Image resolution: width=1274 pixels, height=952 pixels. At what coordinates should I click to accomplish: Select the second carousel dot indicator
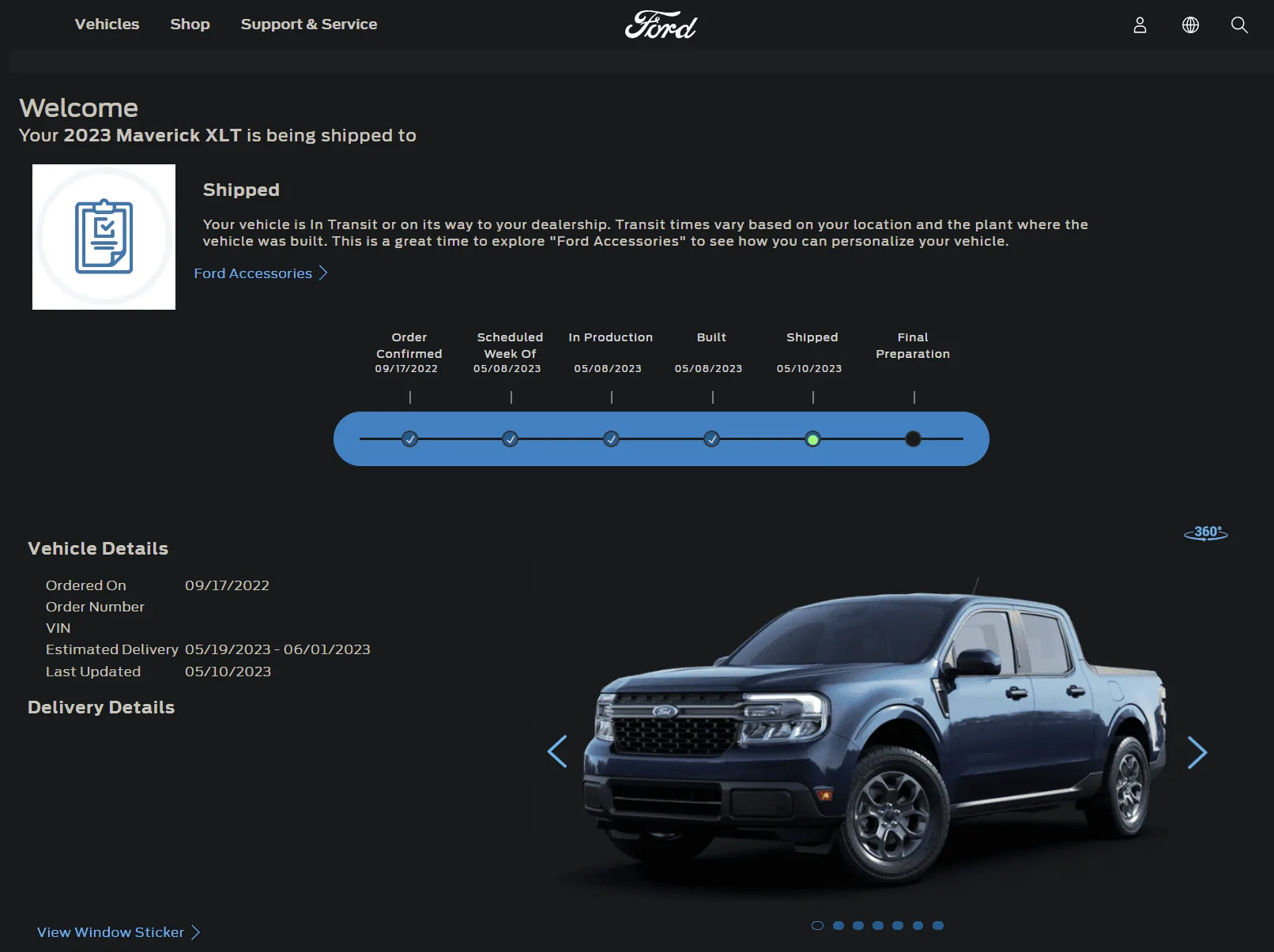839,926
